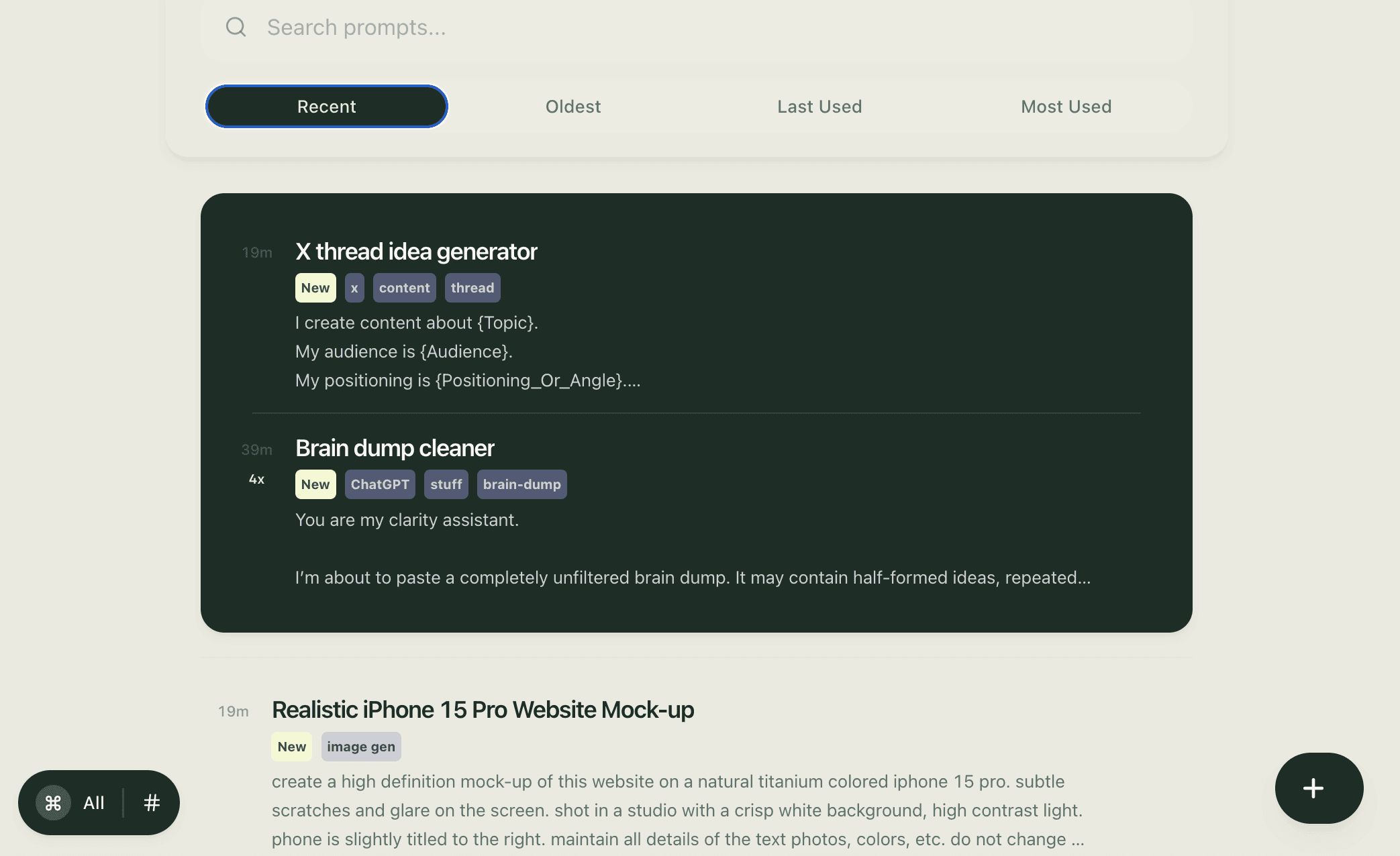Toggle sorting to Most Used
This screenshot has height=856, width=1400.
[x=1066, y=106]
